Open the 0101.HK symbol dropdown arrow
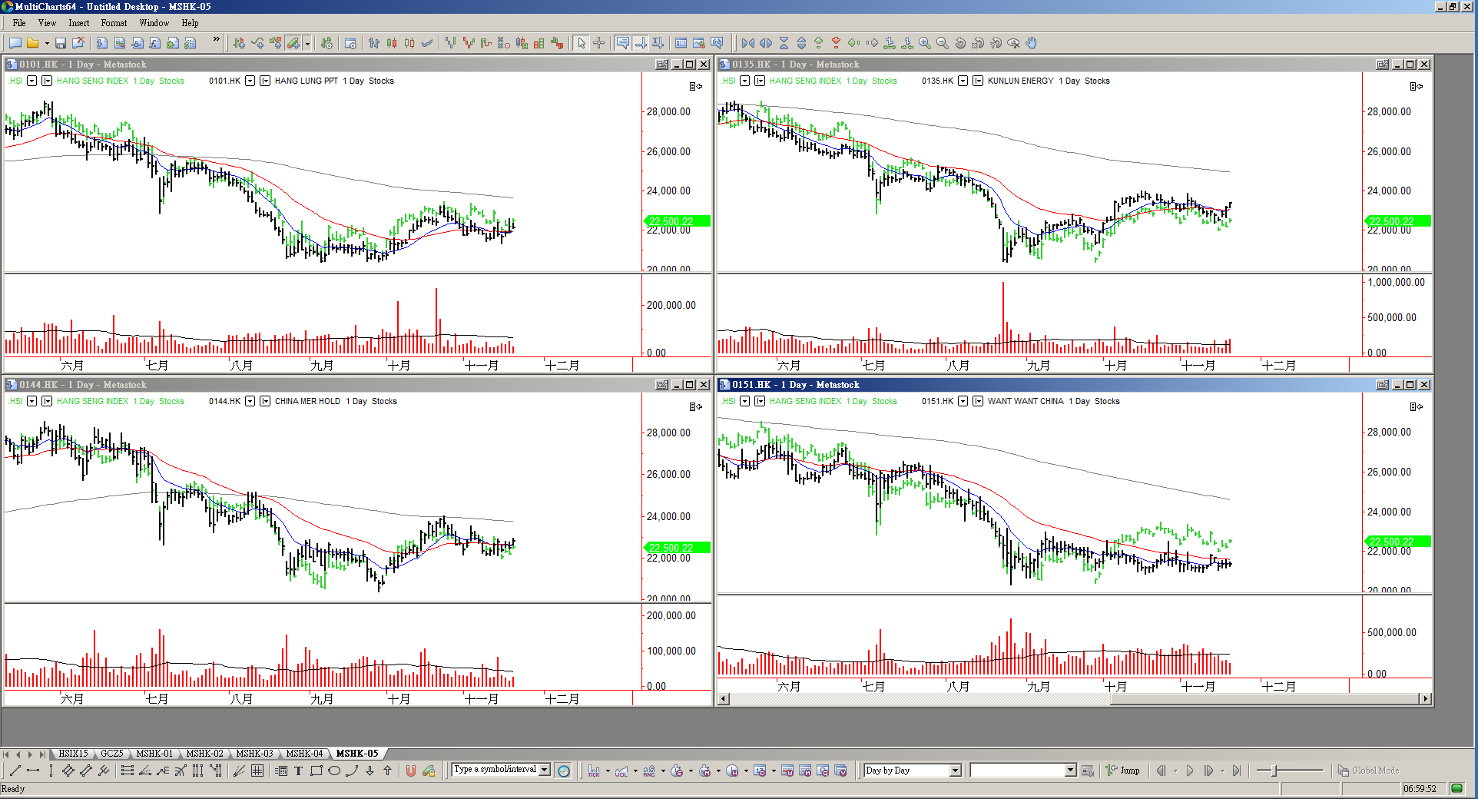Image resolution: width=1478 pixels, height=812 pixels. coord(250,81)
